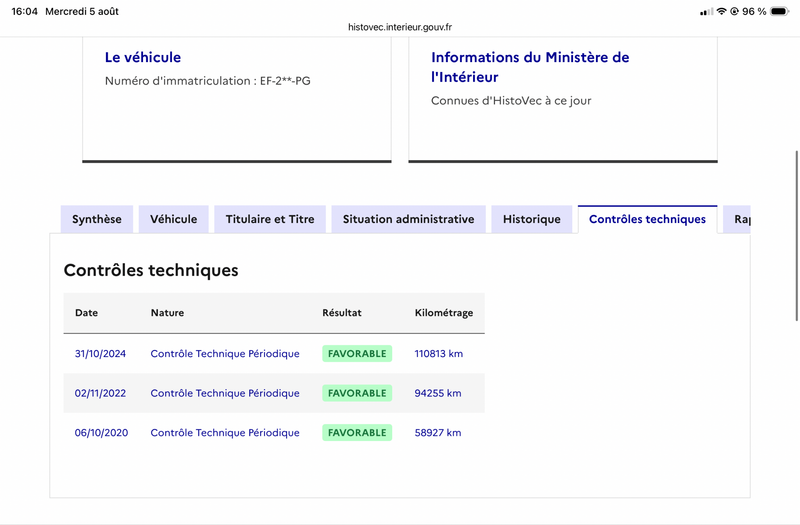800x525 pixels.
Task: Click the rotation lock icon in status bar
Action: 735,11
